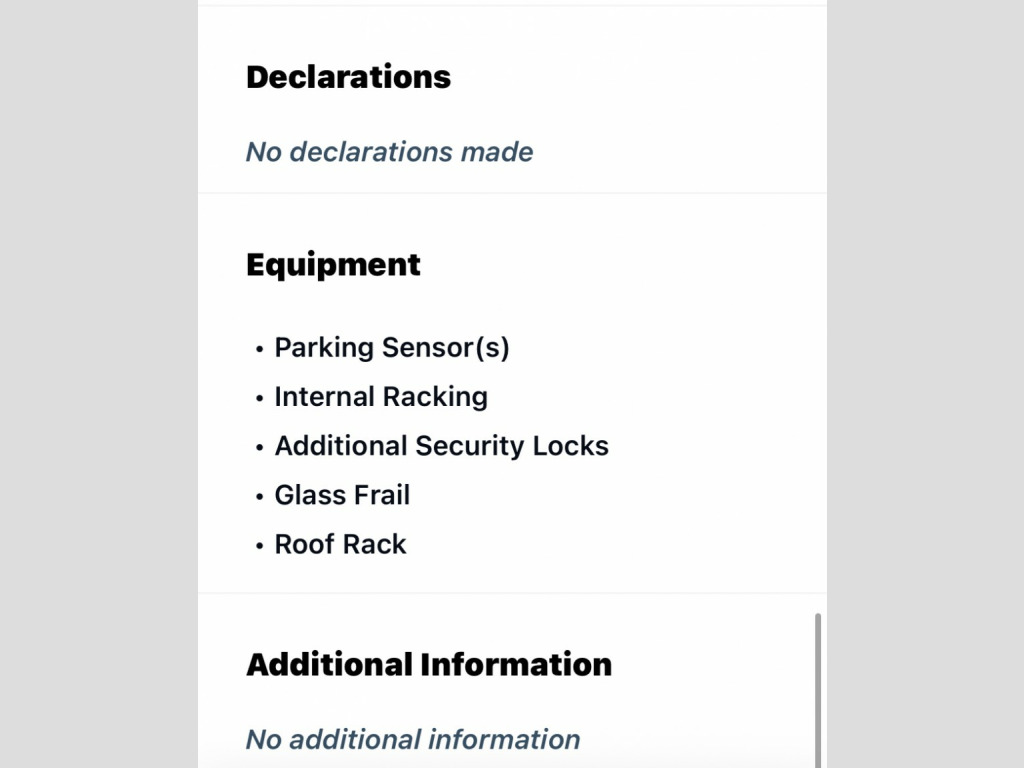Click the bullet beside Parking Sensor(s)
The width and height of the screenshot is (1024, 768).
point(260,349)
